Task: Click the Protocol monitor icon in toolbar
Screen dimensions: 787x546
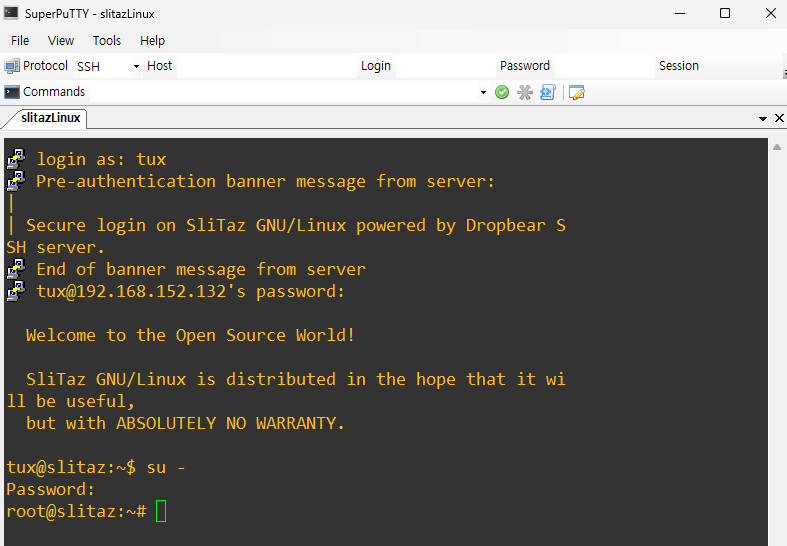Action: (12, 66)
